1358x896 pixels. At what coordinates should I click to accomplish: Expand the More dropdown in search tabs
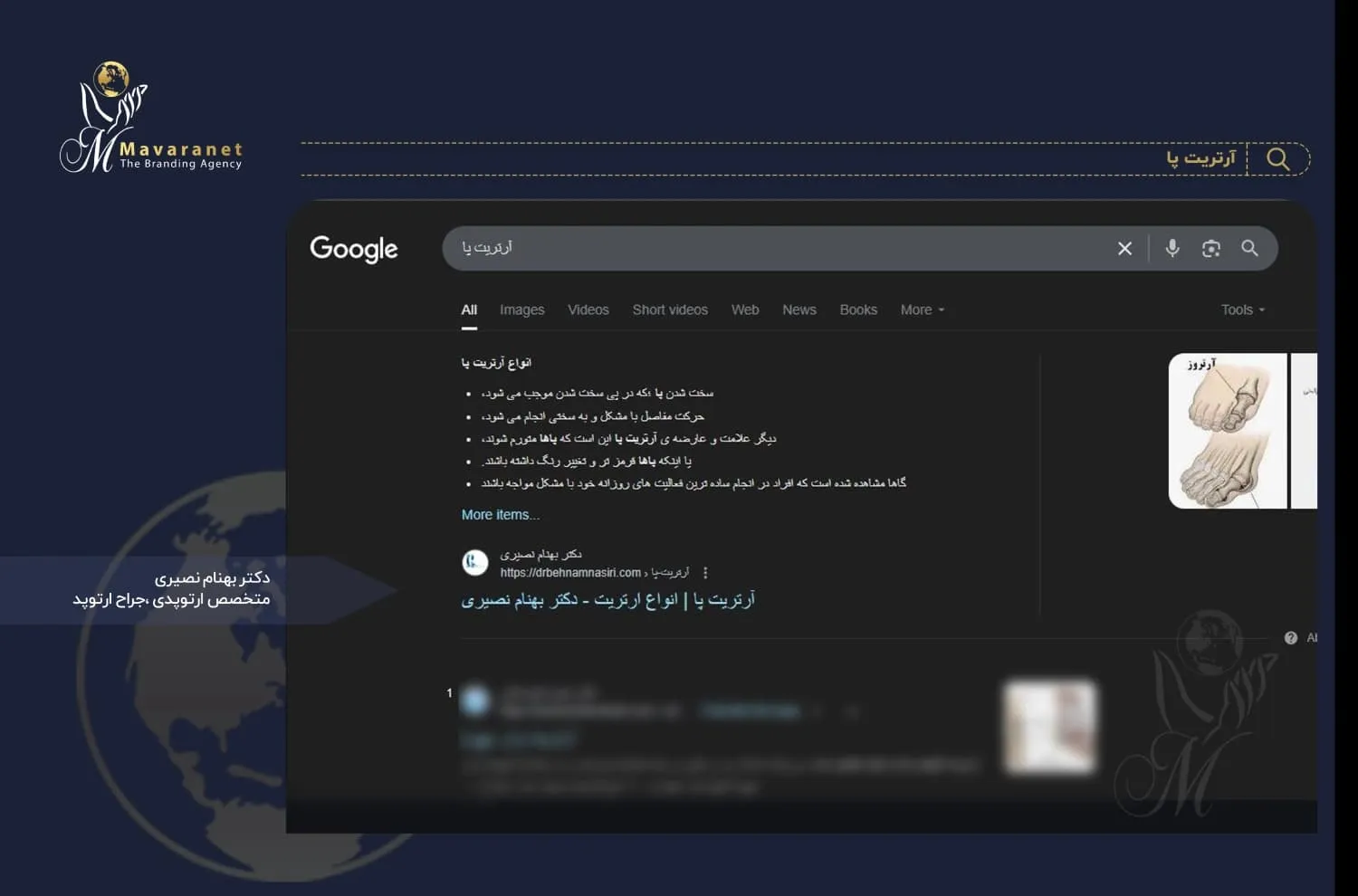(922, 310)
